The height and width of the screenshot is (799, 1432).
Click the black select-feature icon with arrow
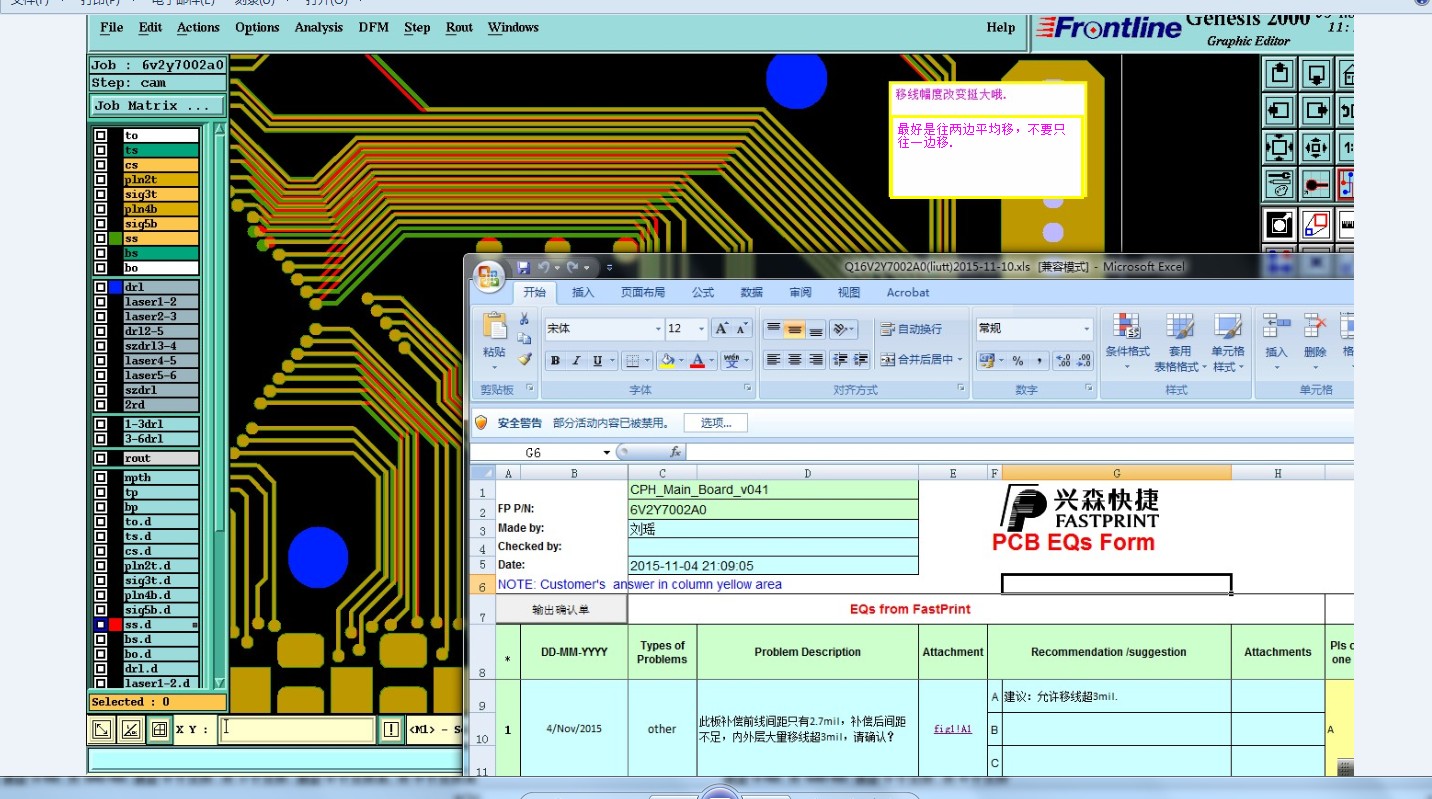tap(1280, 224)
